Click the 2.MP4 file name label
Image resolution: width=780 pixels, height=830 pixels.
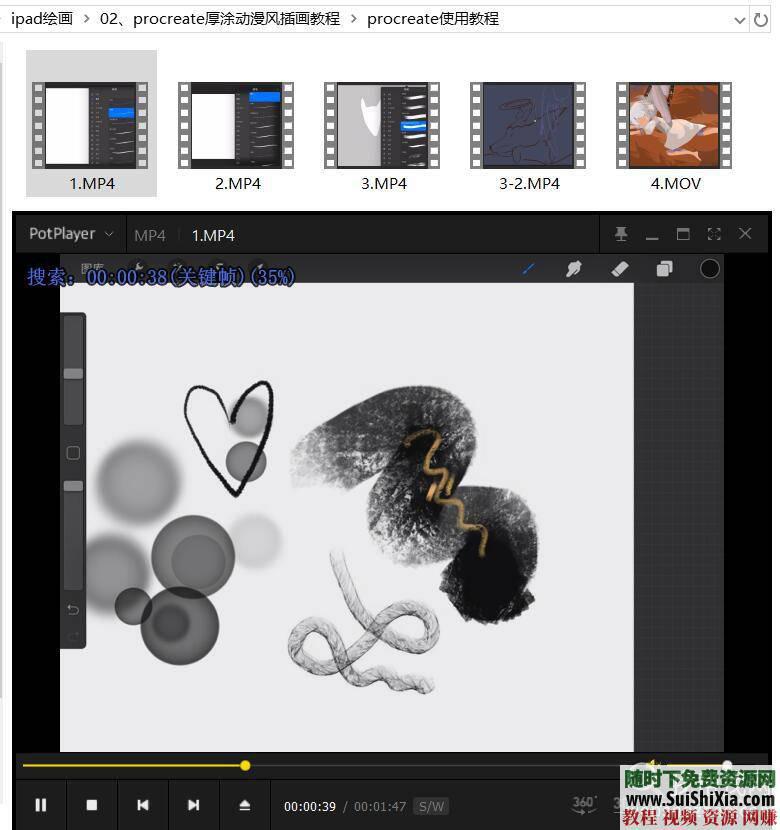click(238, 184)
